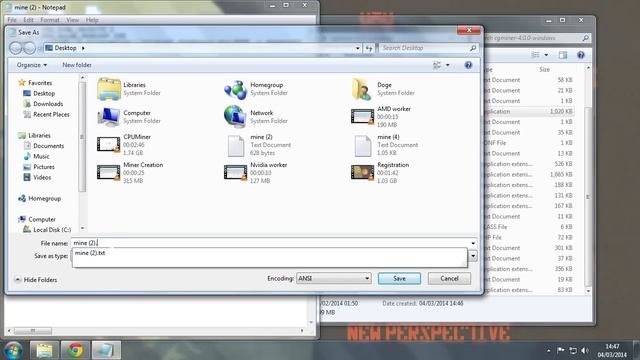Viewport: 640px width, 360px height.
Task: Show hidden system tray icons arrow
Action: [x=549, y=350]
